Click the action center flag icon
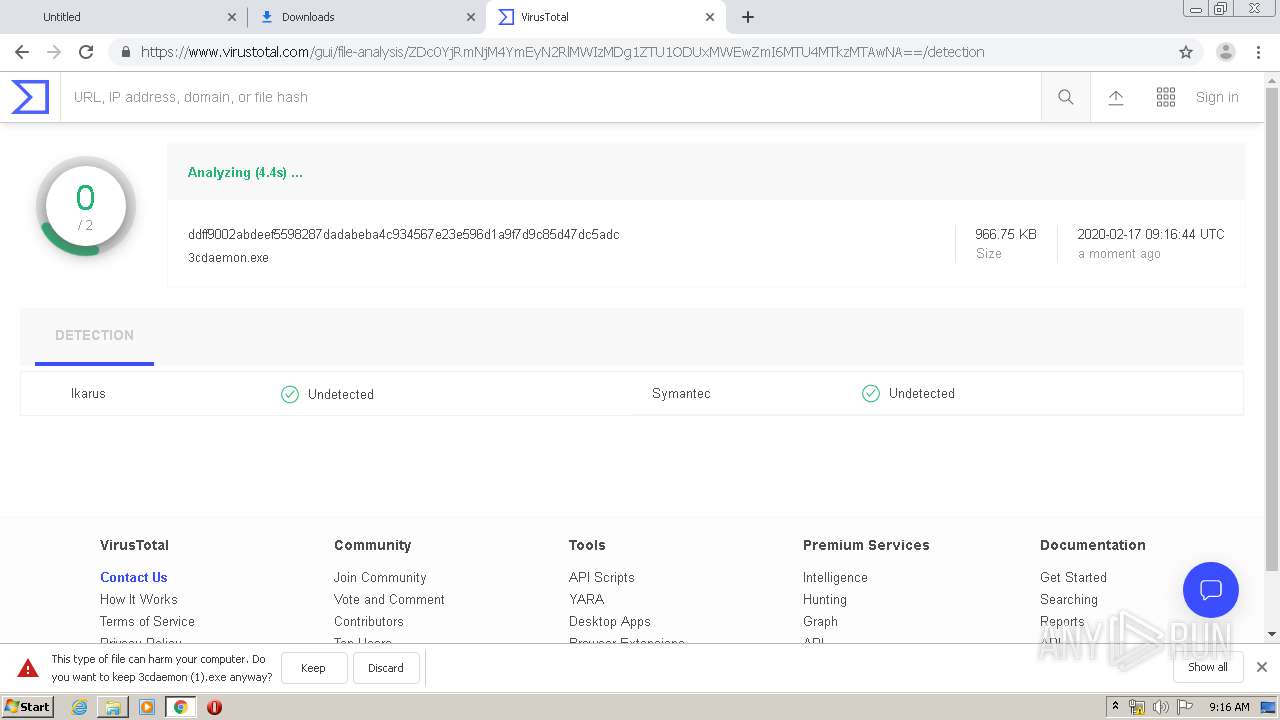This screenshot has width=1280, height=720. tap(1185, 707)
